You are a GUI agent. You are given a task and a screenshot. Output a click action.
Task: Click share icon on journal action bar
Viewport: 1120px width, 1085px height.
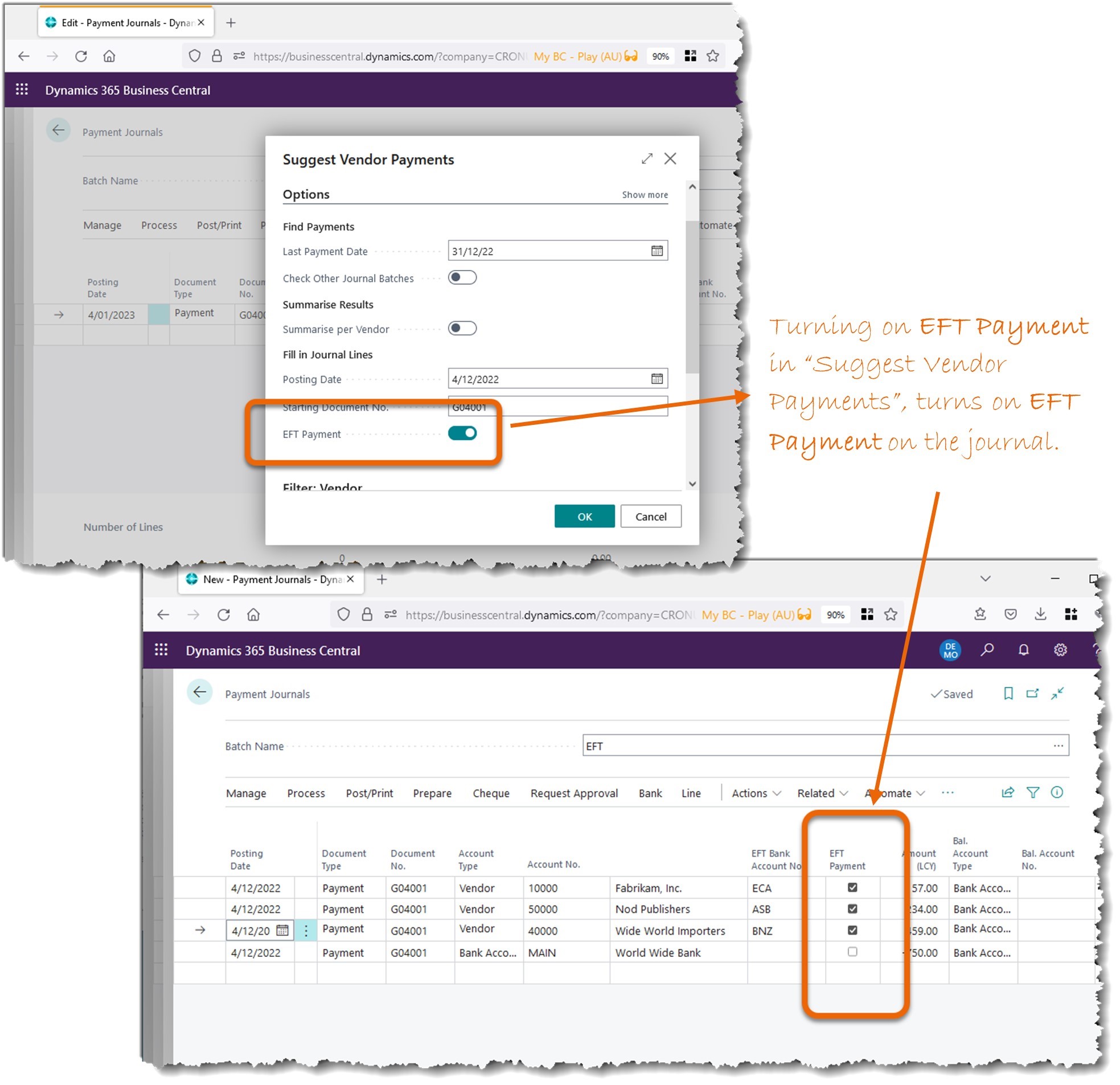pos(1007,792)
